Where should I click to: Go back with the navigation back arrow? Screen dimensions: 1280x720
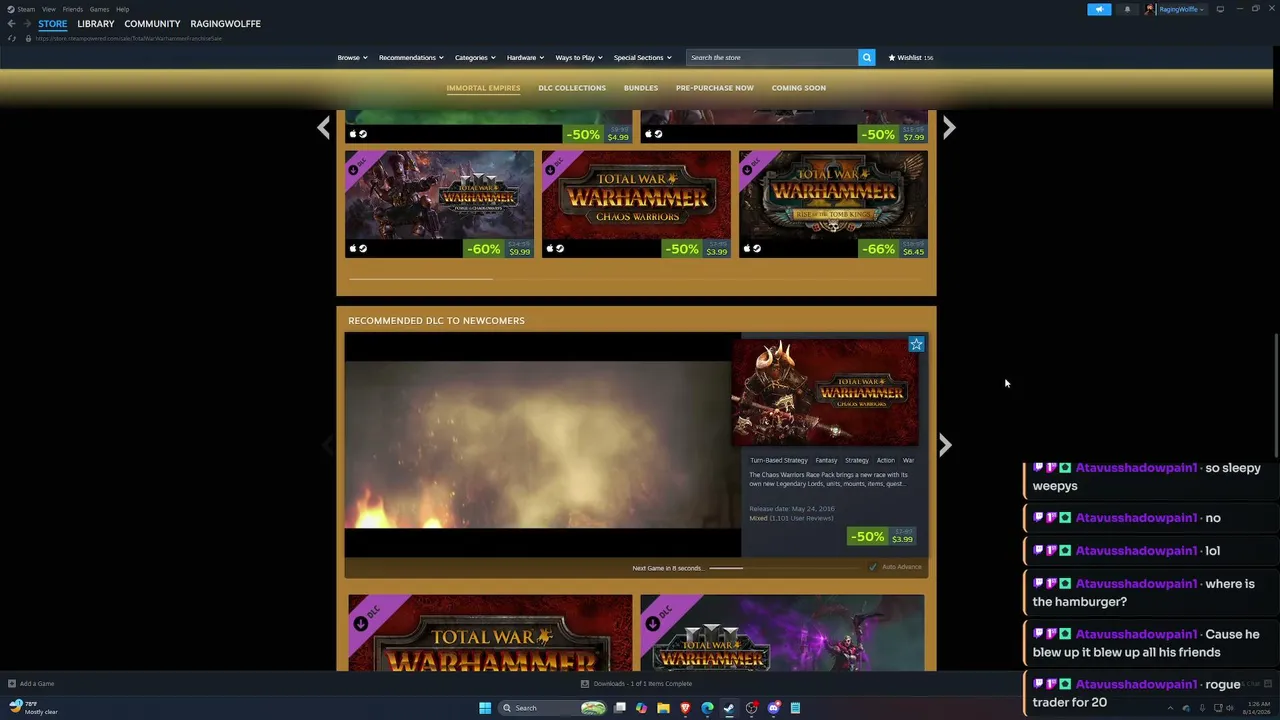(x=12, y=24)
